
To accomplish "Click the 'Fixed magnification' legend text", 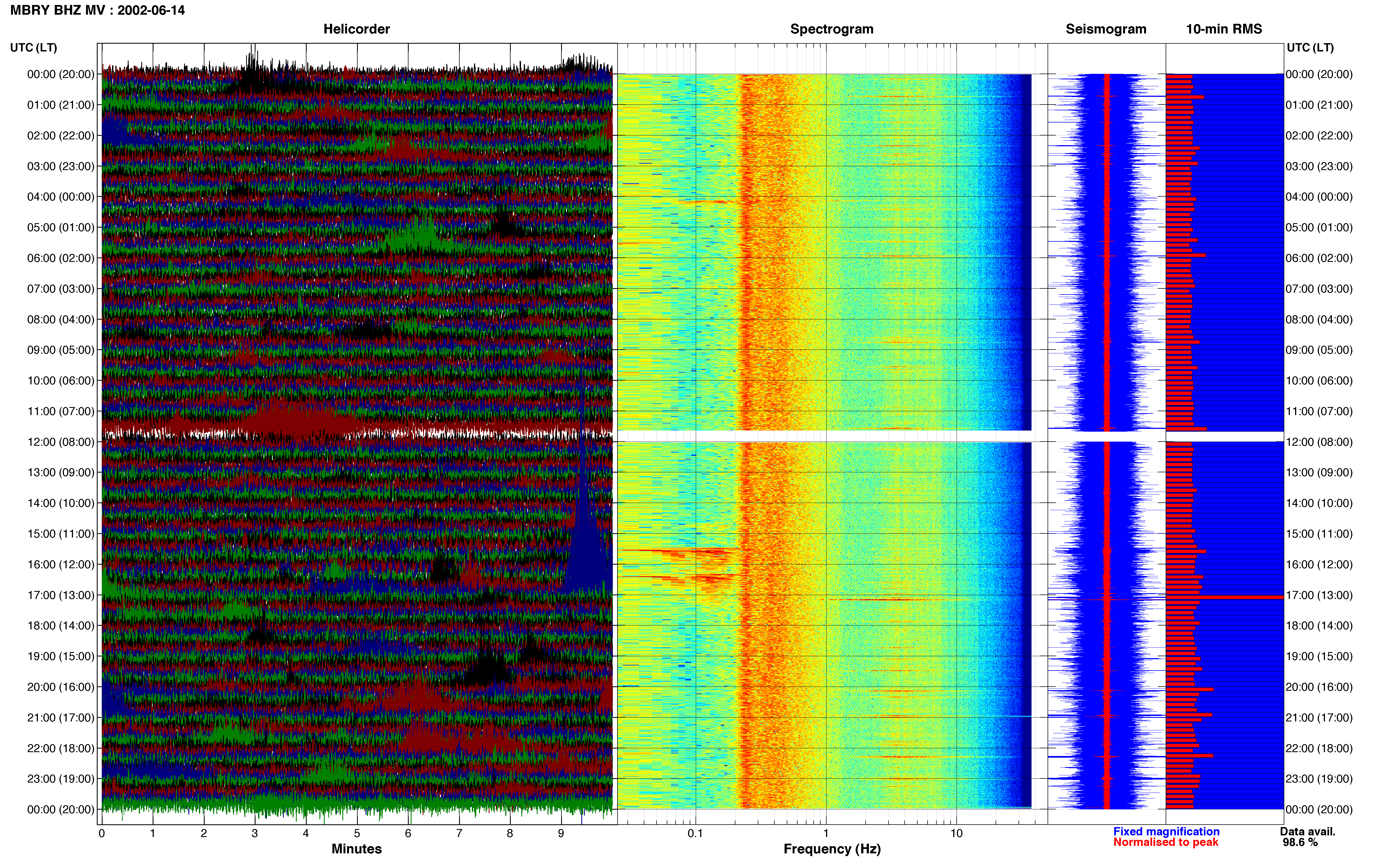I will pos(1166,832).
